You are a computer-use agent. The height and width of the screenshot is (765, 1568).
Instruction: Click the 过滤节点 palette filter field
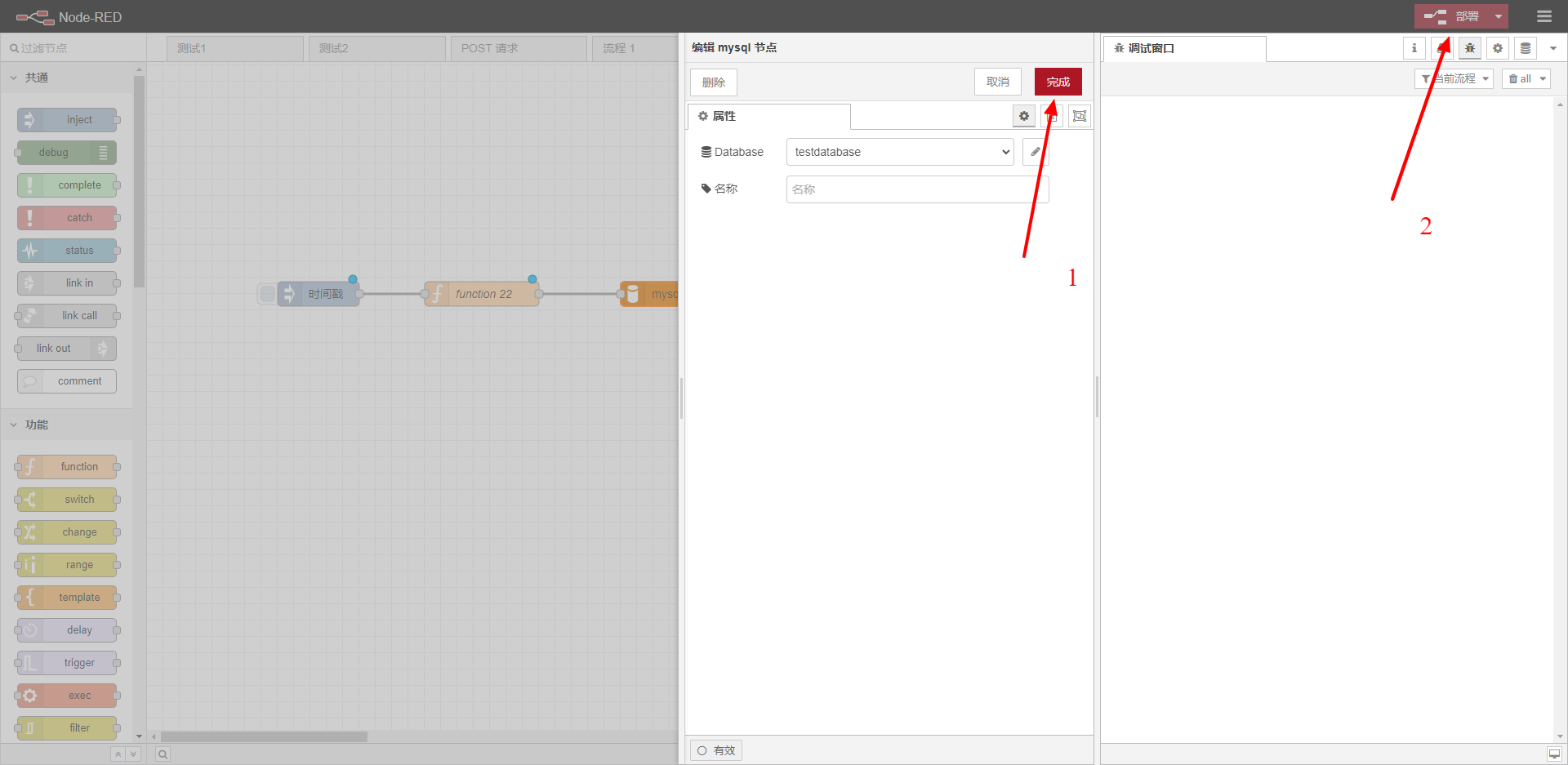(x=73, y=48)
